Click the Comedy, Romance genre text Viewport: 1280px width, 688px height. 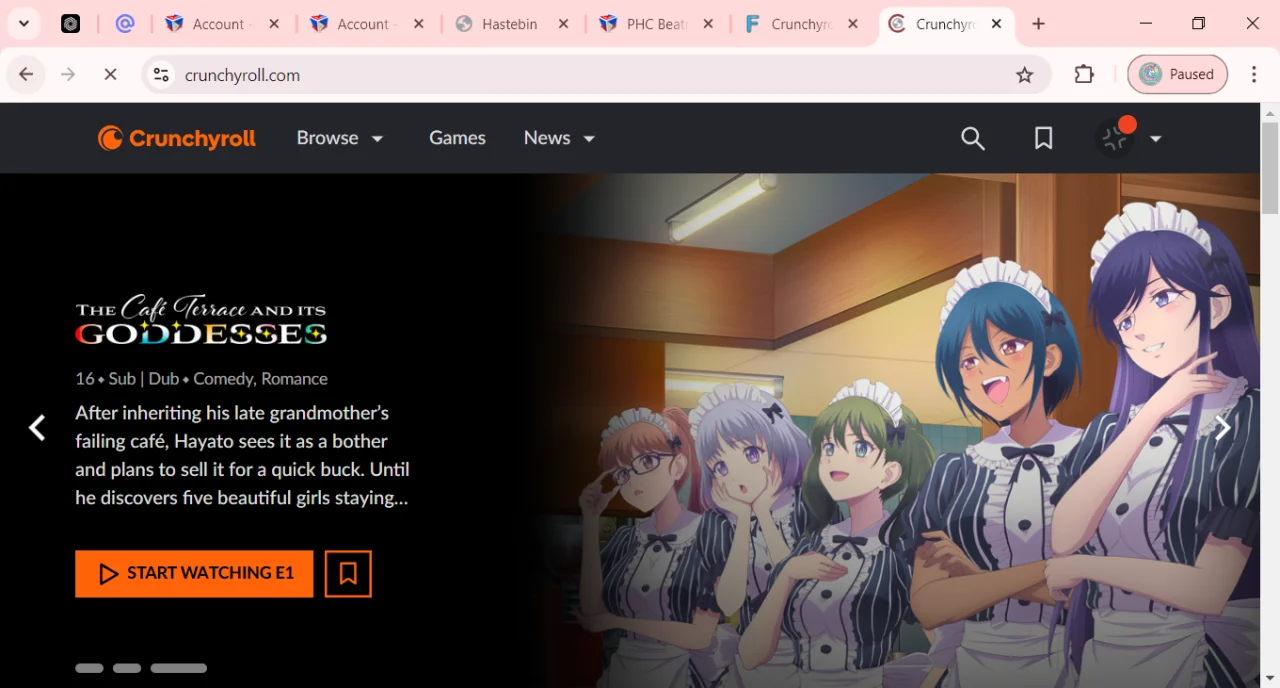(260, 379)
